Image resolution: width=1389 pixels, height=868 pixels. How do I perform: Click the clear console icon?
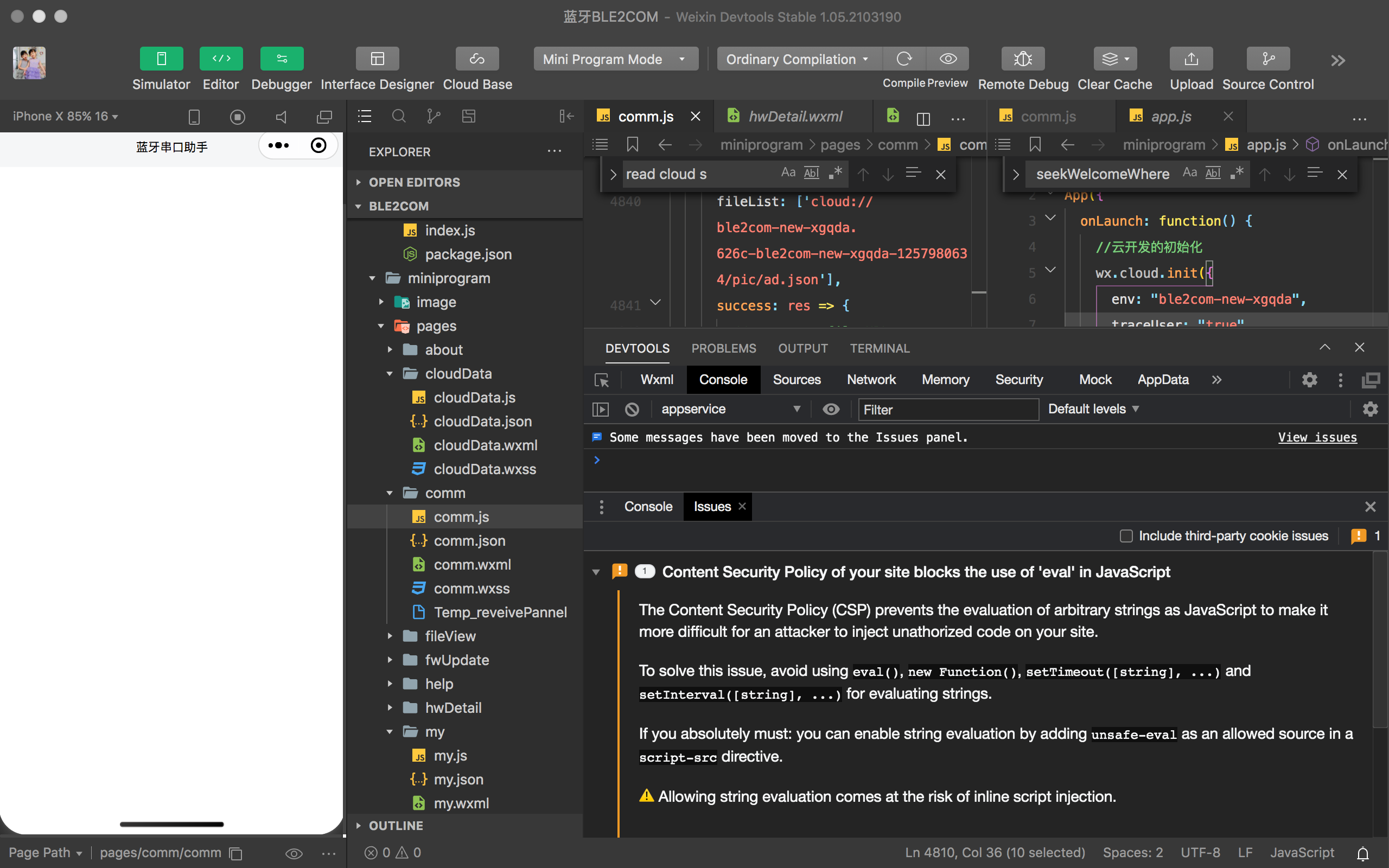(x=632, y=409)
